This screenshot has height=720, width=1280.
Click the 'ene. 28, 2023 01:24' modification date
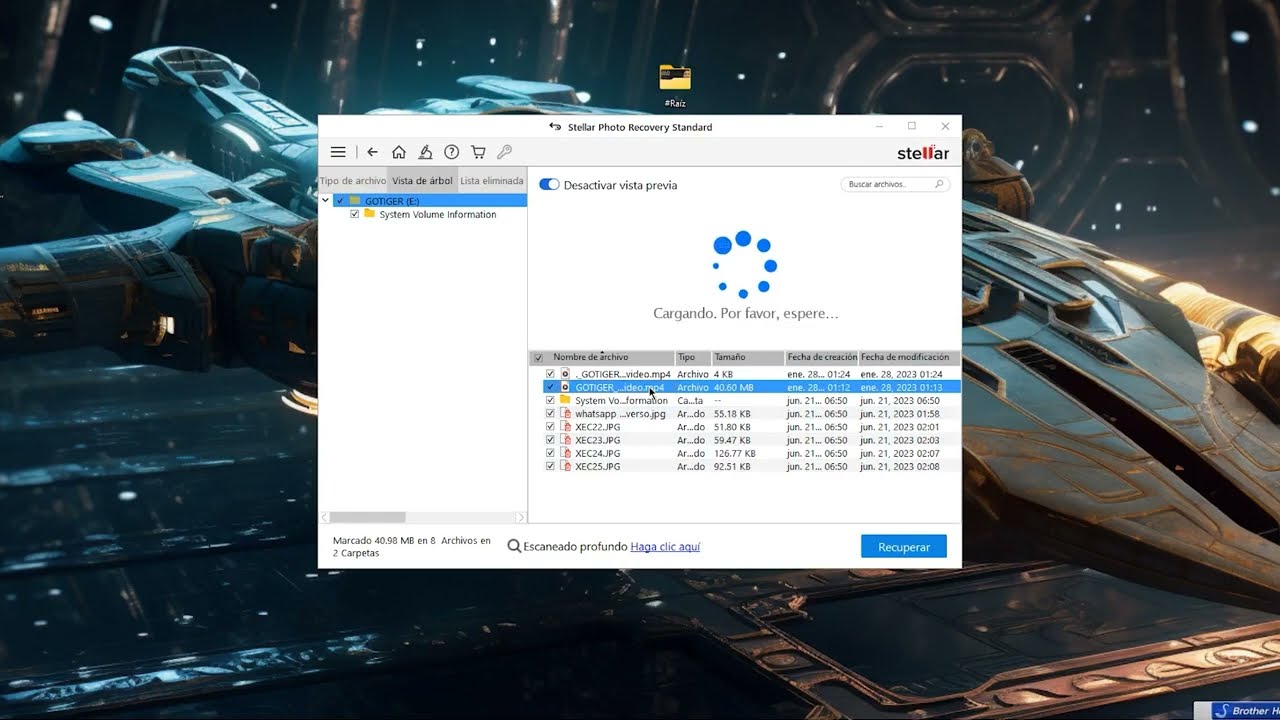pyautogui.click(x=901, y=374)
